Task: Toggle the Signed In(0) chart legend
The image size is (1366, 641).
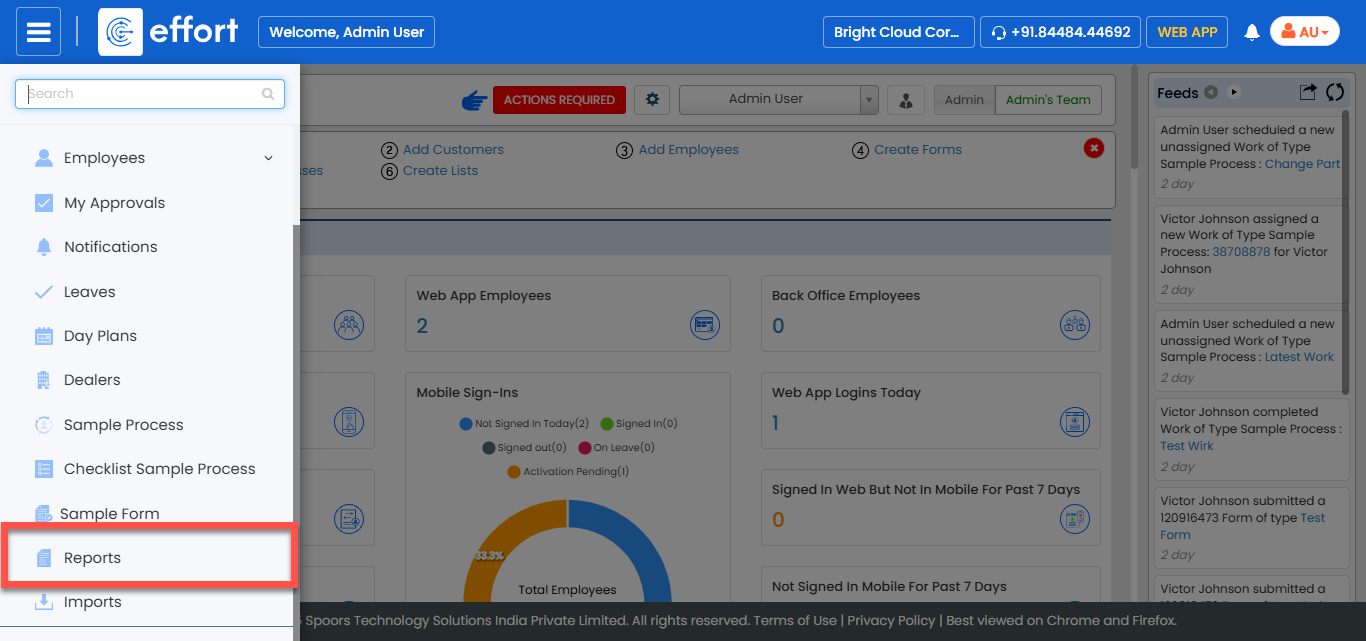Action: (639, 424)
